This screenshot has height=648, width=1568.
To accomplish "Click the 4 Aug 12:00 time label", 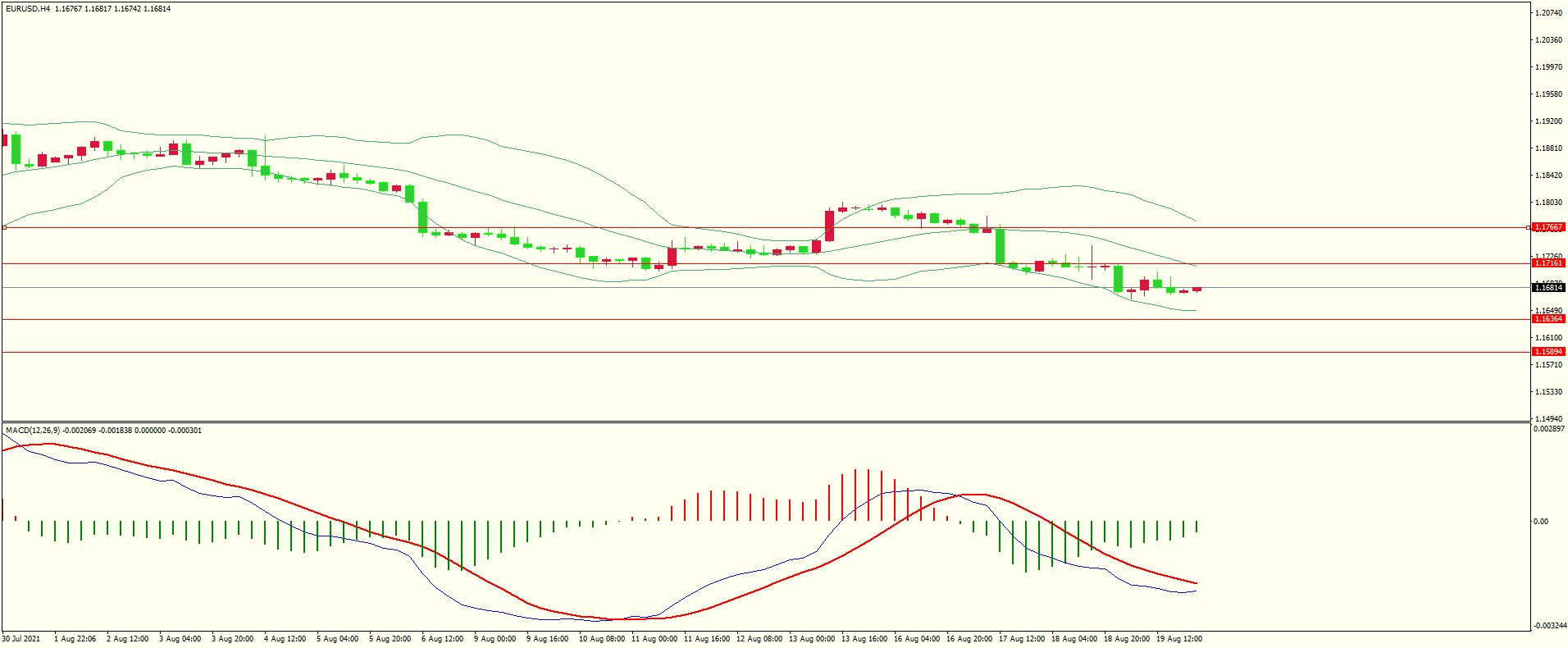I will [x=285, y=639].
